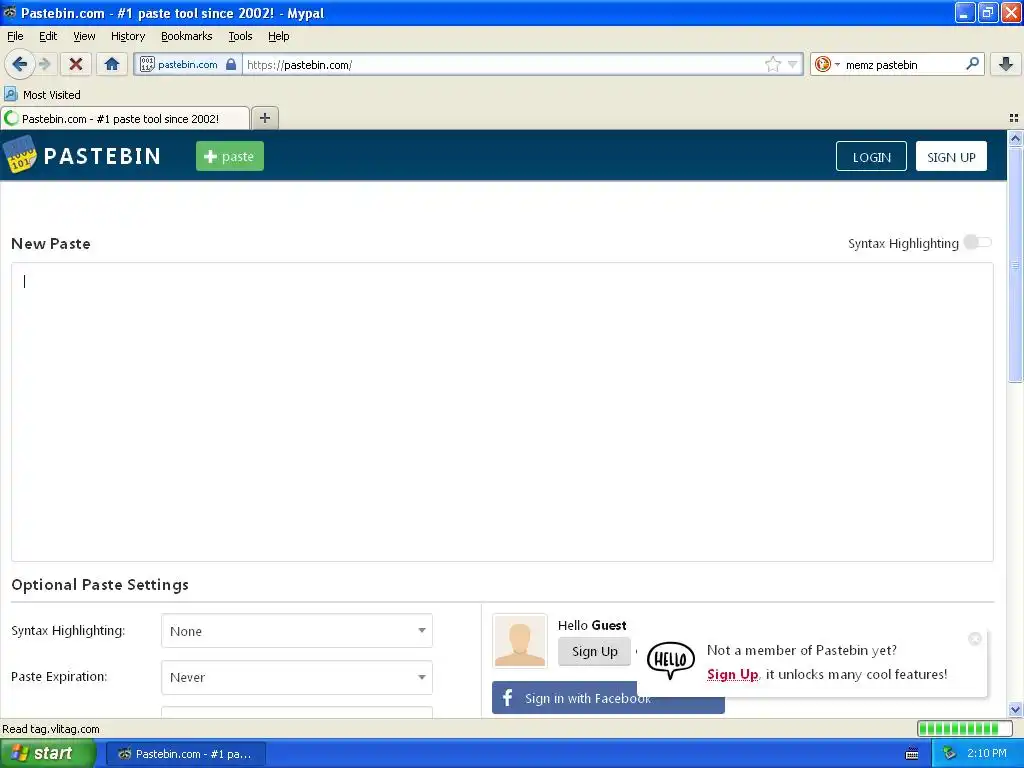
Task: Click inside the New Paste text area
Action: click(x=502, y=411)
